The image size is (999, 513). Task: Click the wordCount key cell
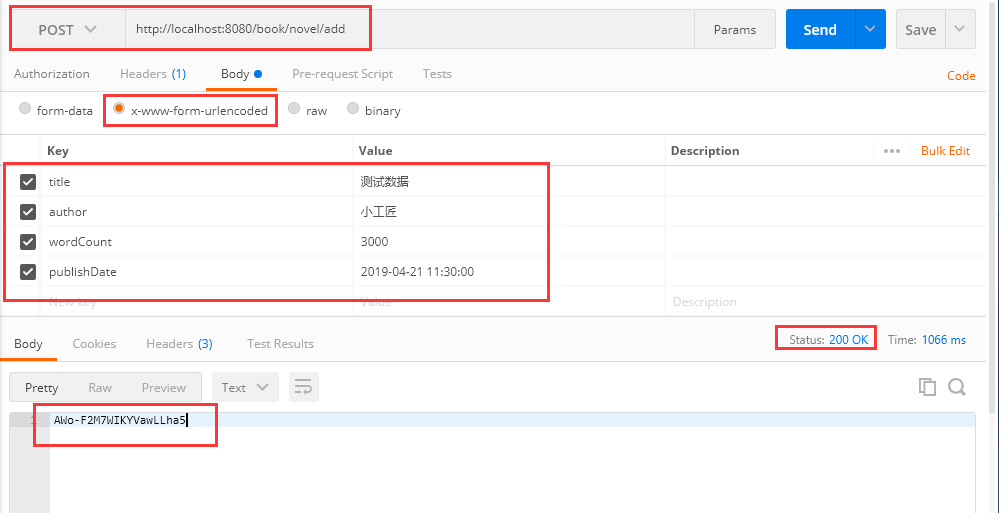[197, 242]
